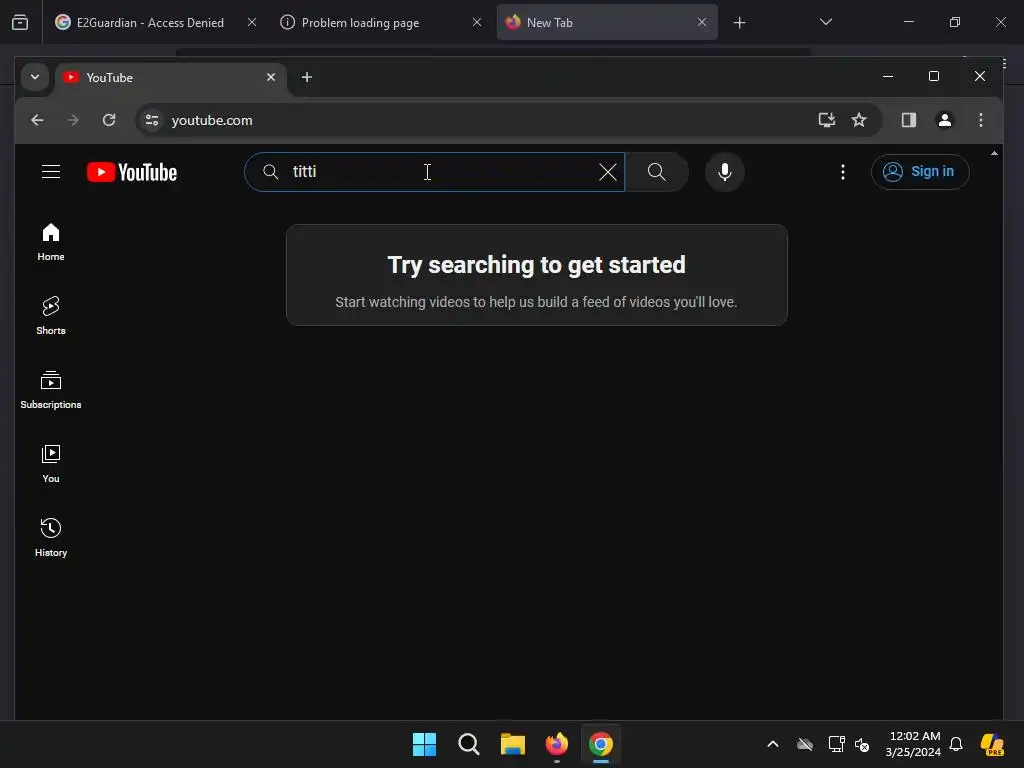
Task: Start voice search with the microphone
Action: (724, 172)
